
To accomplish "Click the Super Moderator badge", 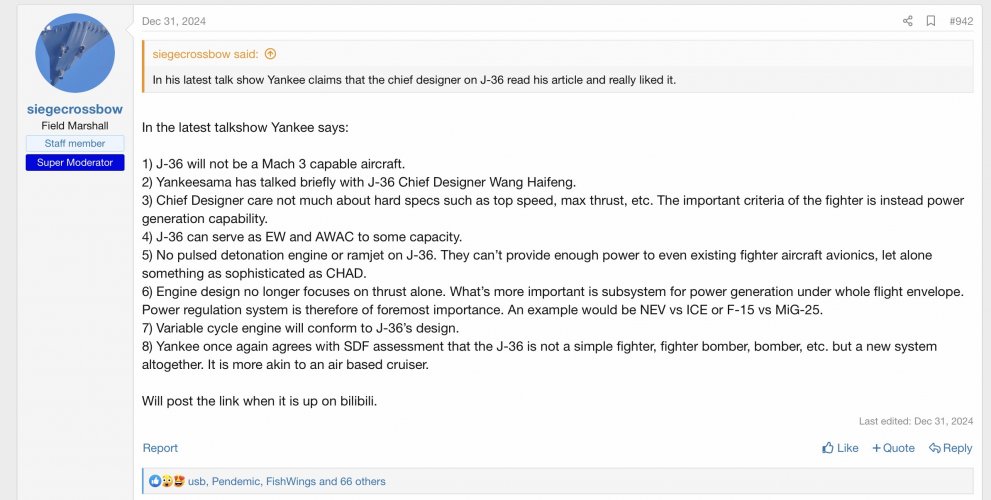I will coord(75,162).
